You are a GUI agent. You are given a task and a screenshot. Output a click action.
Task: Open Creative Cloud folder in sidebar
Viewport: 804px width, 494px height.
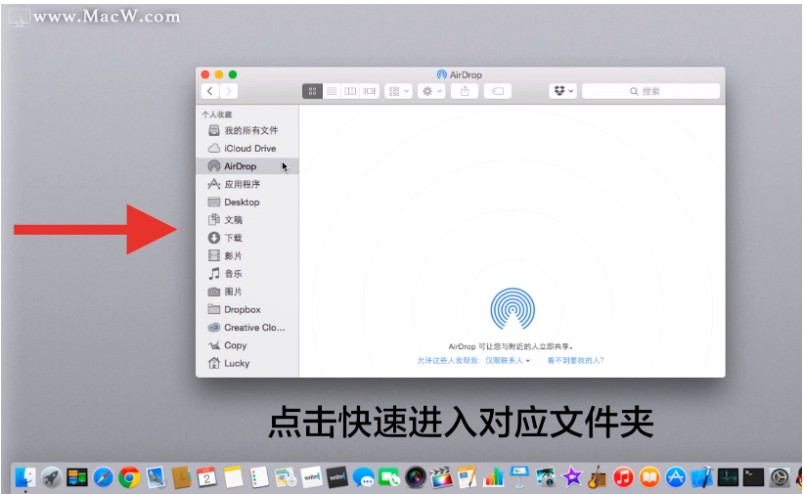247,328
